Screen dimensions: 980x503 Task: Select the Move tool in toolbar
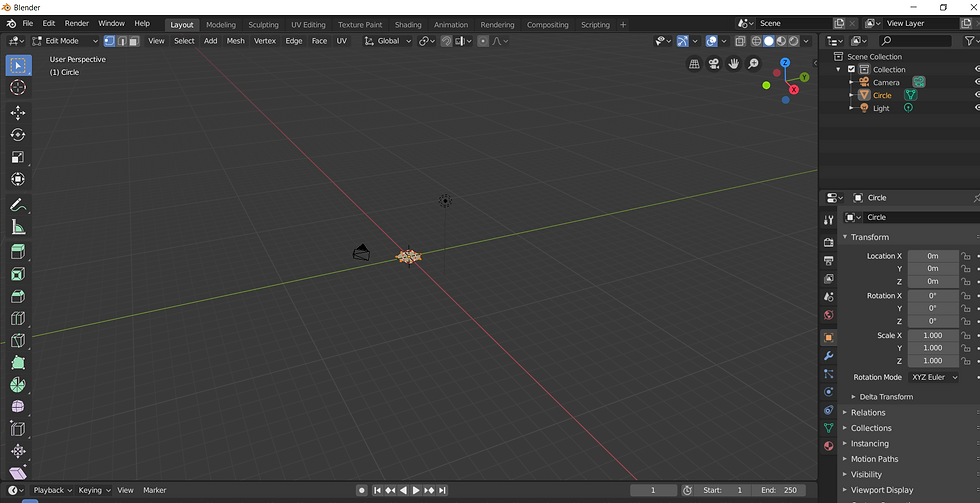click(18, 112)
